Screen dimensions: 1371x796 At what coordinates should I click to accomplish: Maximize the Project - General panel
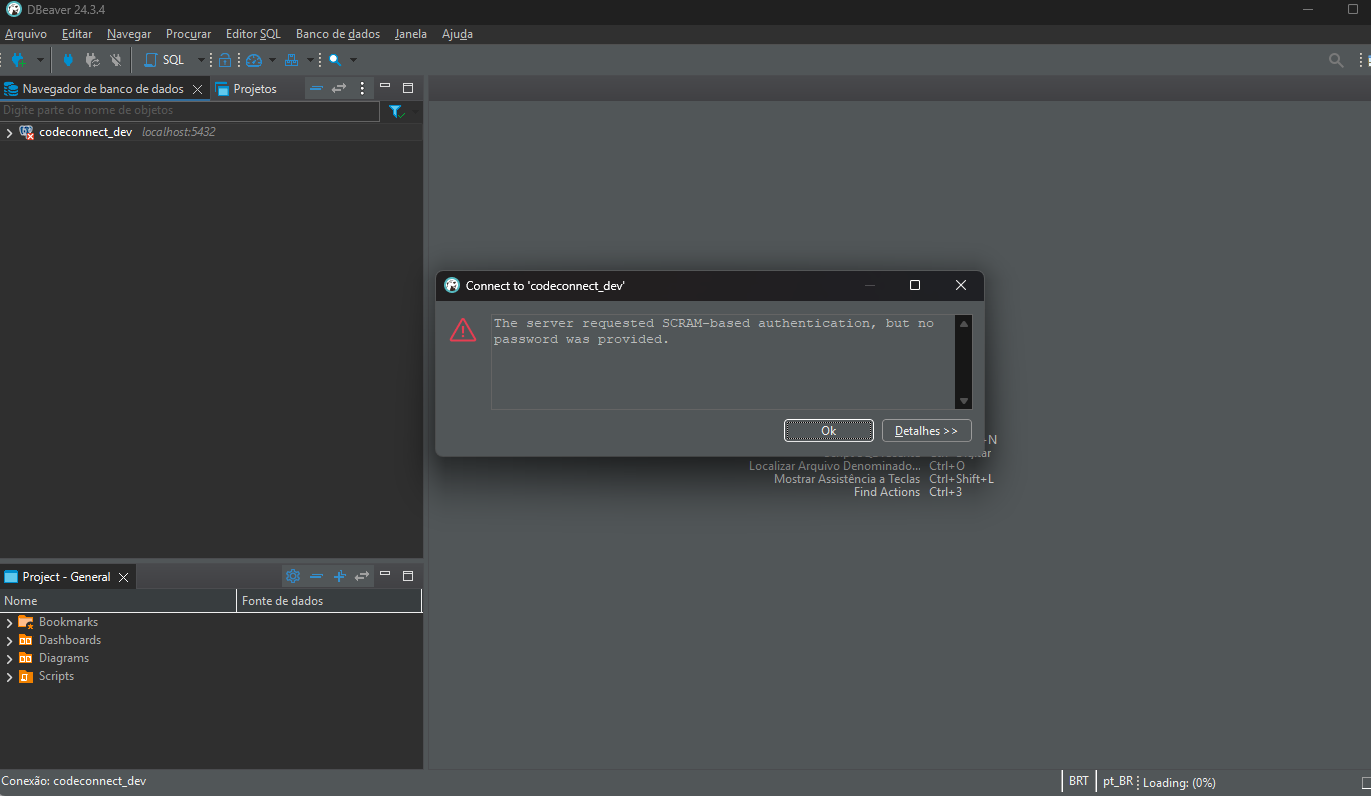coord(408,575)
